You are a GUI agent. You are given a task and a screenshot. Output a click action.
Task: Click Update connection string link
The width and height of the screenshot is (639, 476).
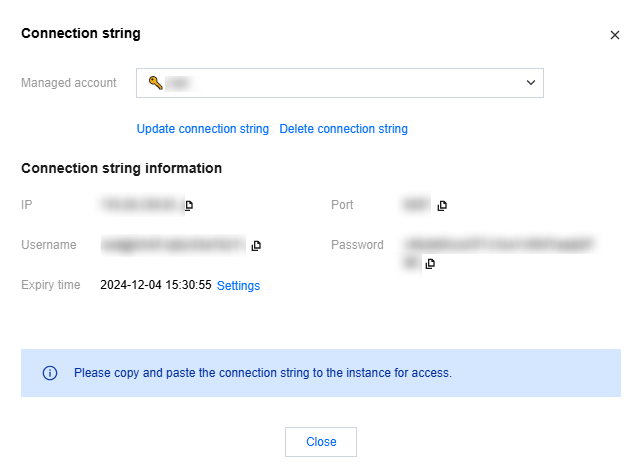(x=203, y=129)
